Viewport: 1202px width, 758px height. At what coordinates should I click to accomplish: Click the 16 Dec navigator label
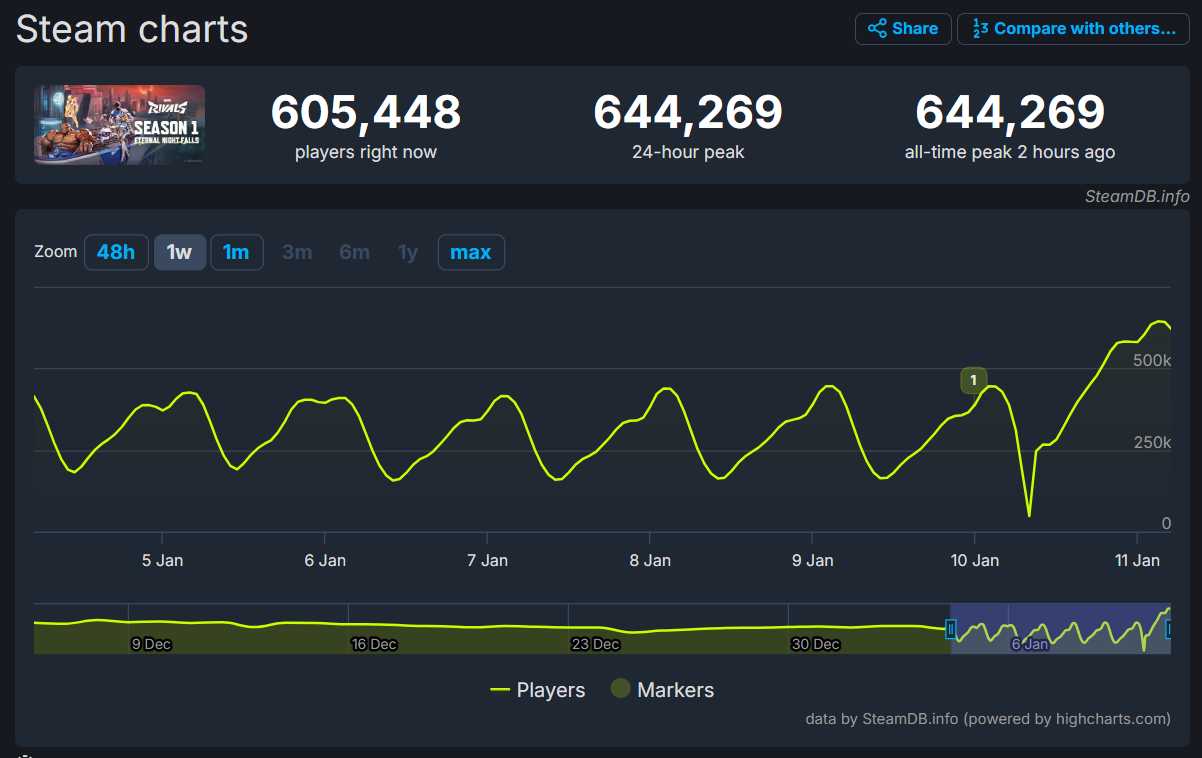tap(374, 644)
